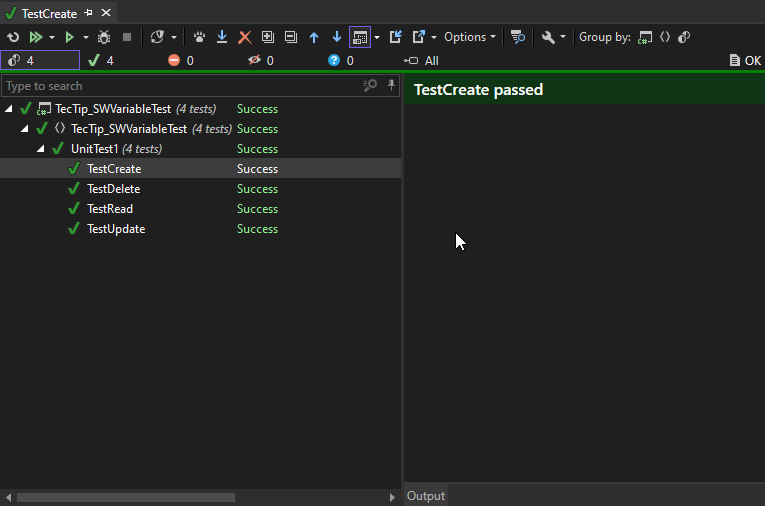Viewport: 765px width, 506px height.
Task: Open the Options dropdown menu
Action: pos(470,37)
